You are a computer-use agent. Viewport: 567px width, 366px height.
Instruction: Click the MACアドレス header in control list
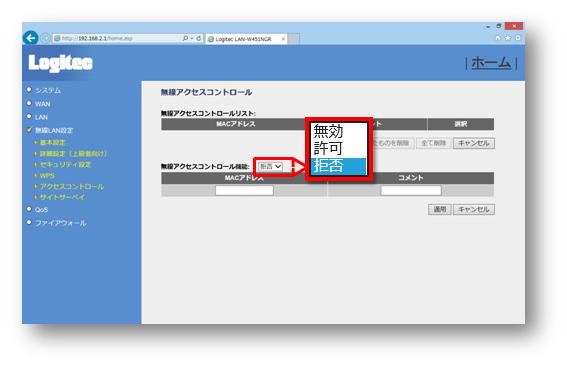click(x=236, y=124)
